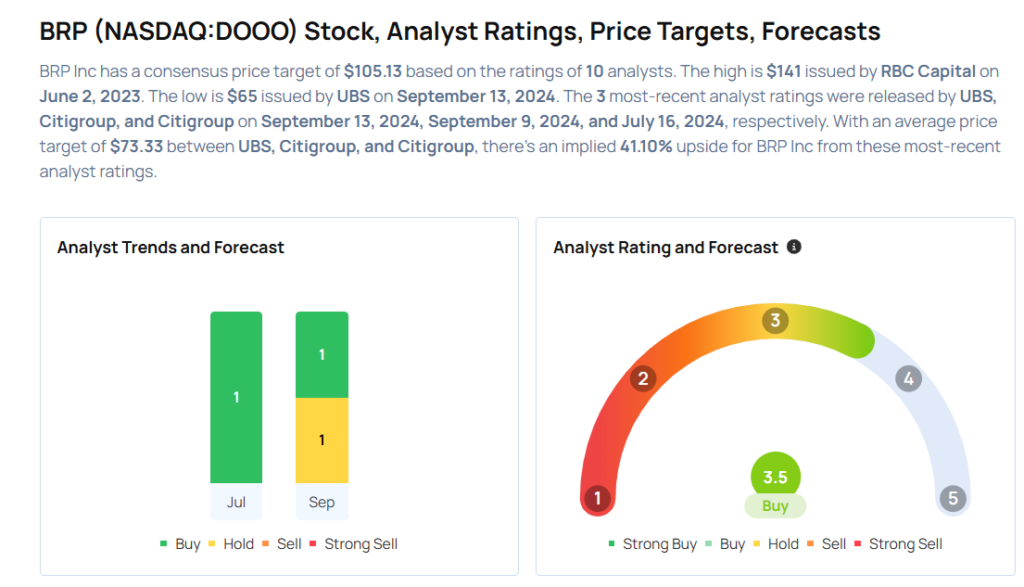Viewport: 1024px width, 587px height.
Task: Select the Sep month label
Action: (322, 502)
